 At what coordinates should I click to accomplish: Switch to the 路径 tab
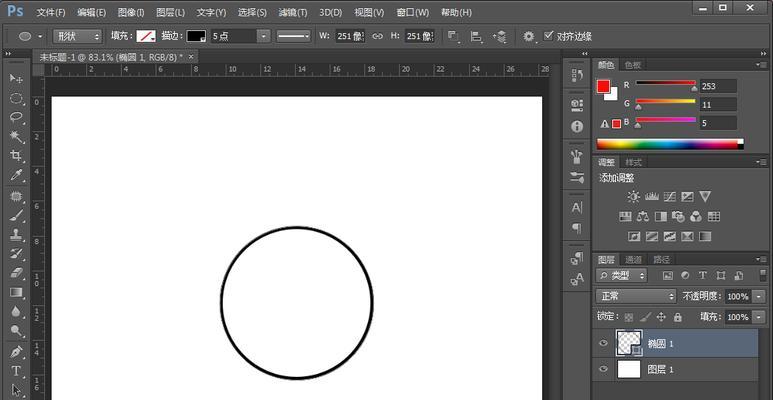(662, 259)
